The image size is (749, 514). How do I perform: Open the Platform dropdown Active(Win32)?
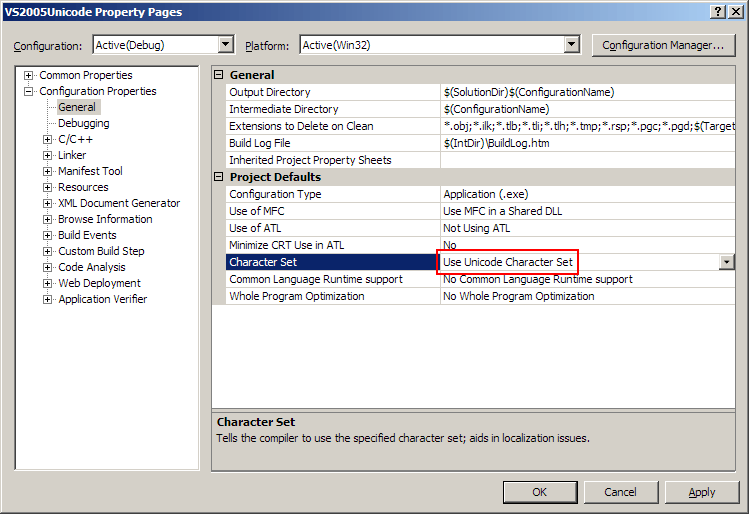point(571,45)
